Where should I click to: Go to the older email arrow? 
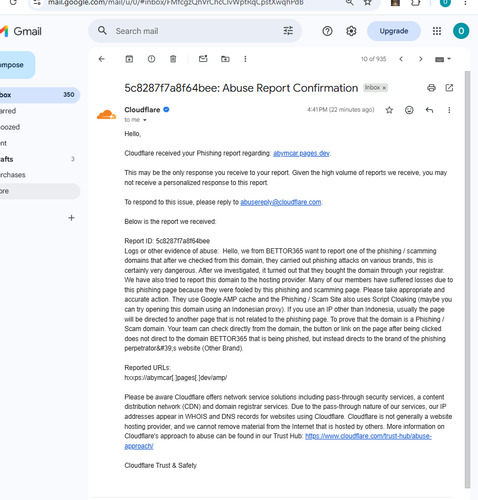tap(421, 59)
